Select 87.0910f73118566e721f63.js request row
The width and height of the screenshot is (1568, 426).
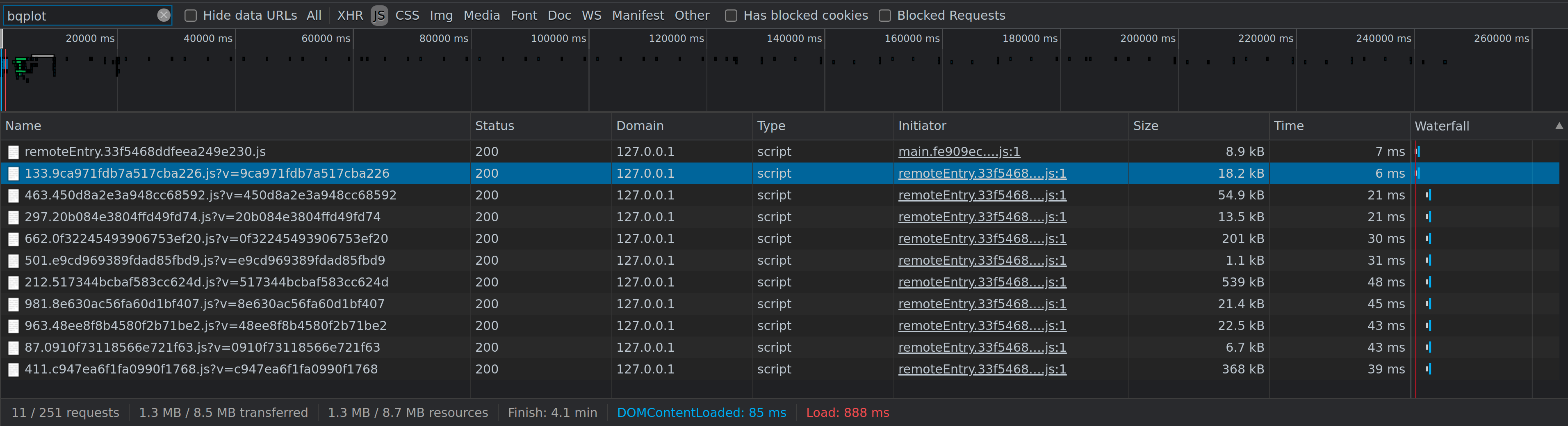(x=780, y=347)
